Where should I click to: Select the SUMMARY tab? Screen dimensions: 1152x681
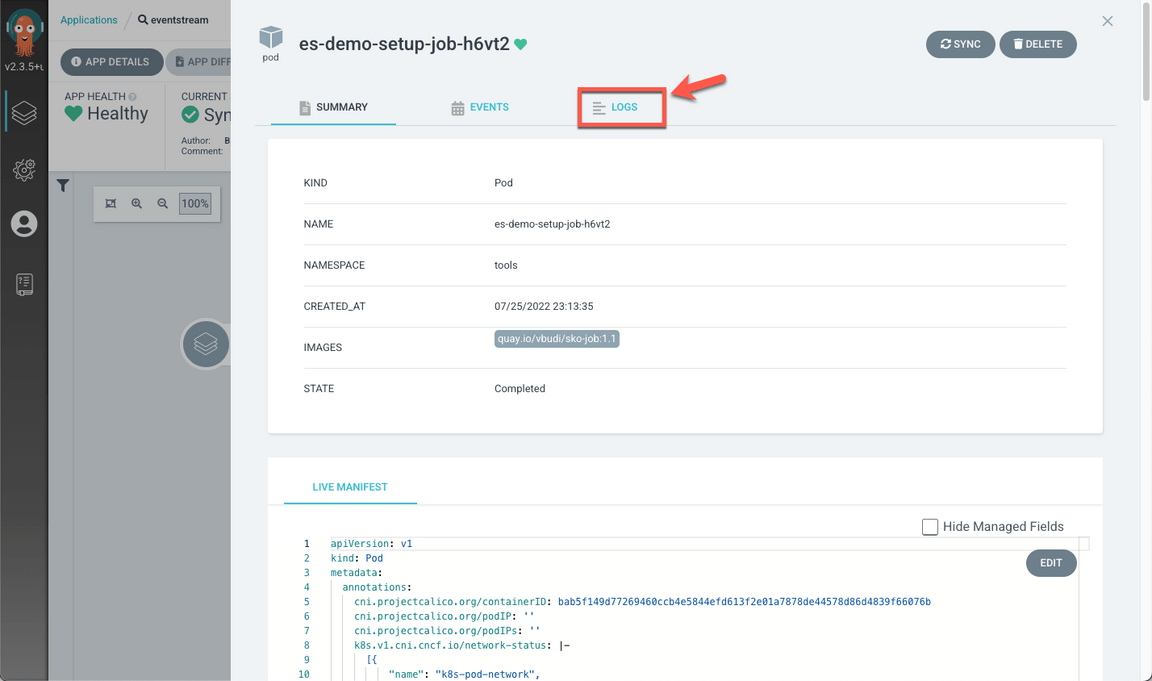point(333,107)
